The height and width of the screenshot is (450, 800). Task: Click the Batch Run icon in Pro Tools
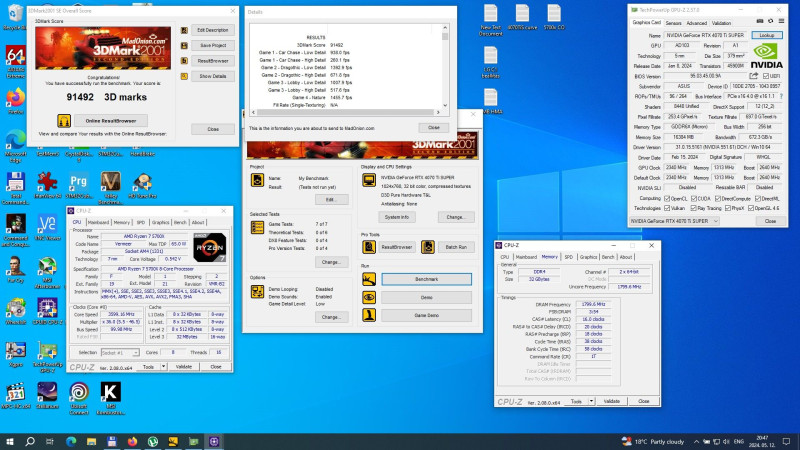click(428, 247)
